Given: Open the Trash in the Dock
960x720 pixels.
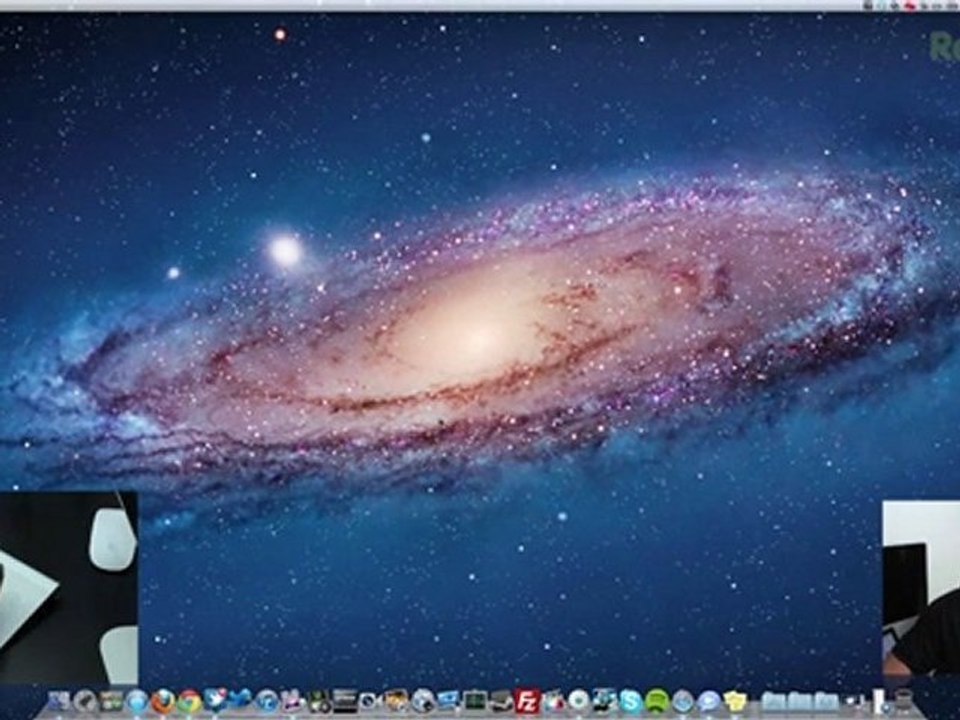Looking at the screenshot, I should [904, 700].
